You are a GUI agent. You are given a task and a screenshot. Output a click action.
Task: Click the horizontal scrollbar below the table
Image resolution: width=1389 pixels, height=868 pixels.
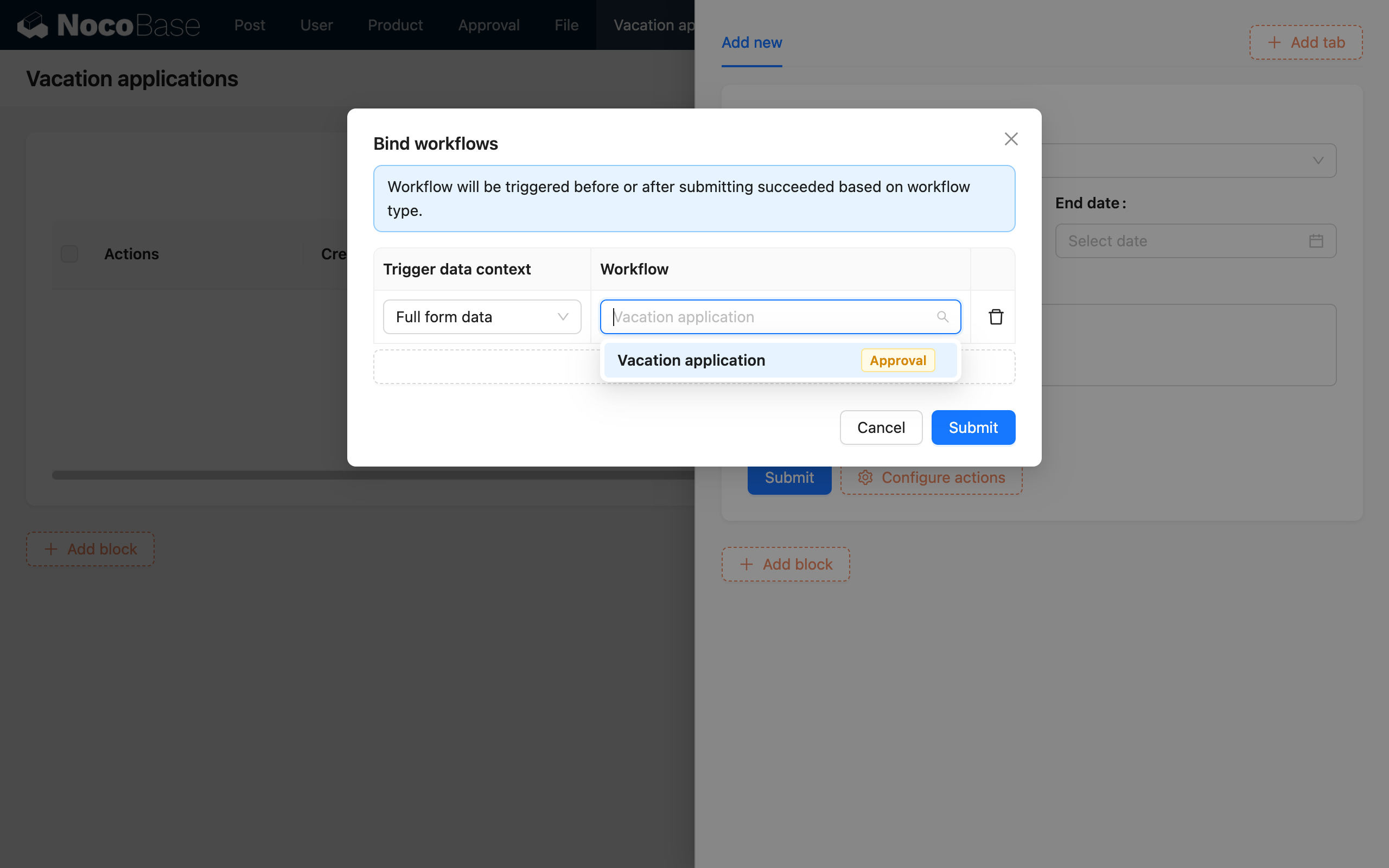click(373, 475)
